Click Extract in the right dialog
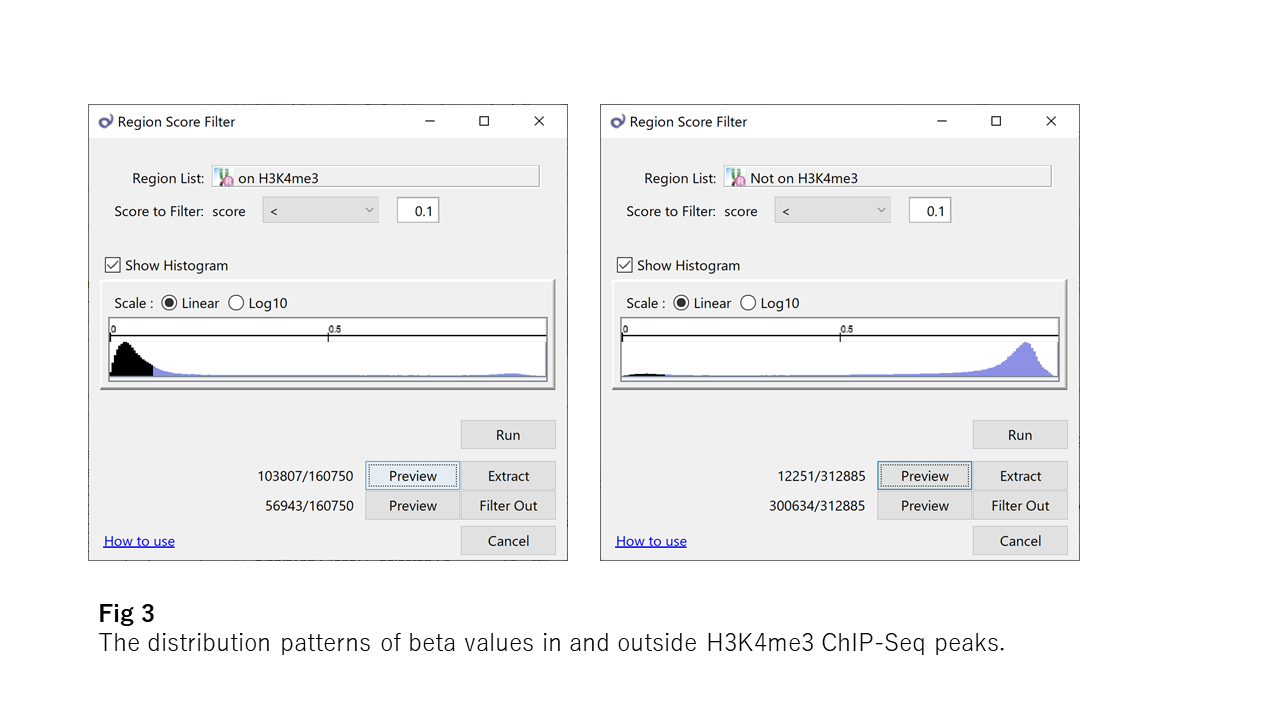Screen dimensions: 1280x720 1020,476
